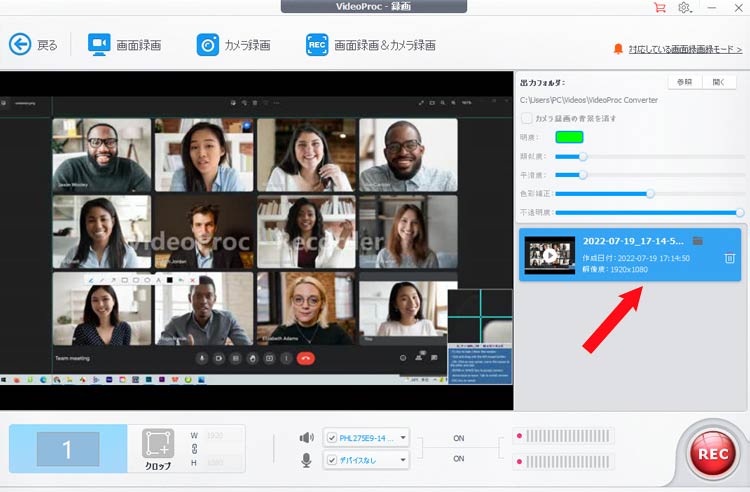Viewport: 750px width, 492px height.
Task: Toggle the speaker device PHL275E9 checkbox
Action: pos(332,437)
